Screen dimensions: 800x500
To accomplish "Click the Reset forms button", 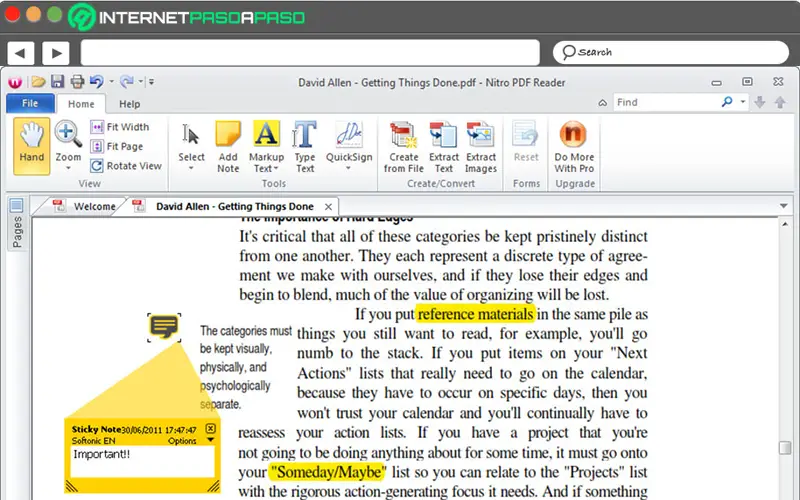I will point(526,142).
